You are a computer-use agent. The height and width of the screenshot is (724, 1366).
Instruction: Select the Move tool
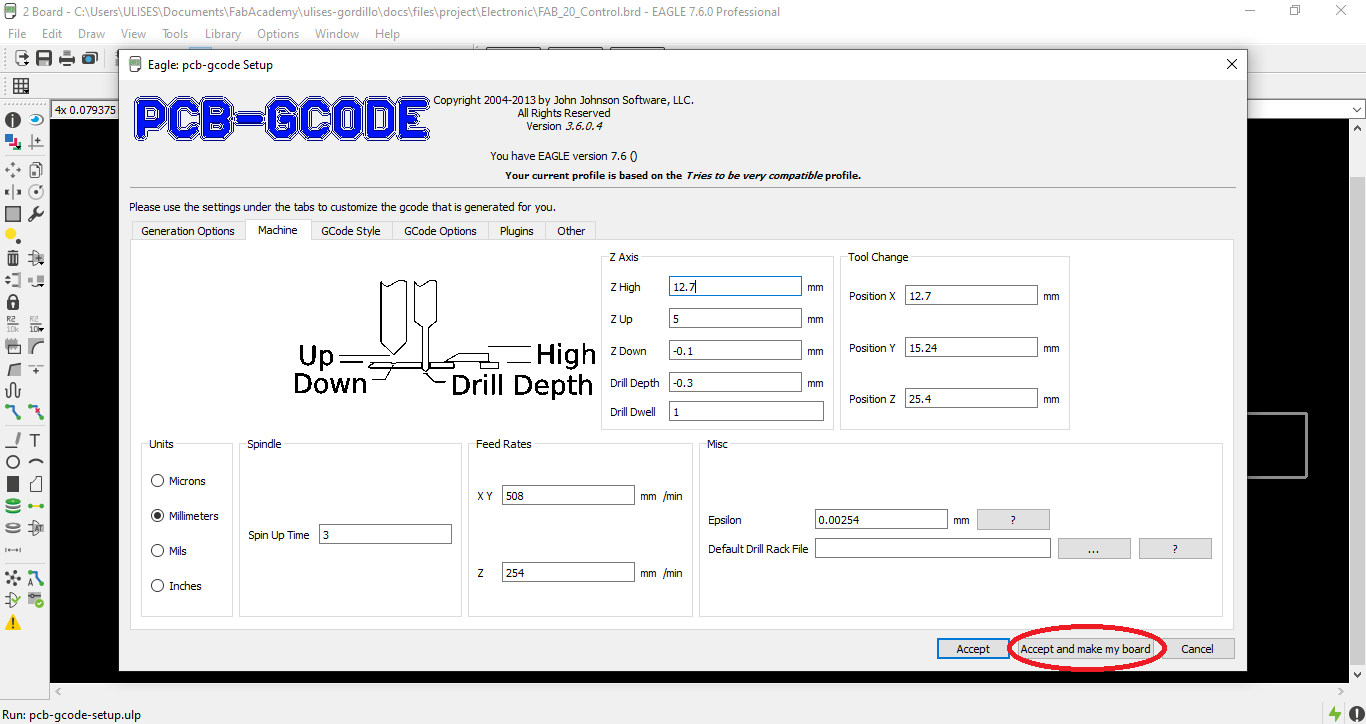click(x=13, y=170)
